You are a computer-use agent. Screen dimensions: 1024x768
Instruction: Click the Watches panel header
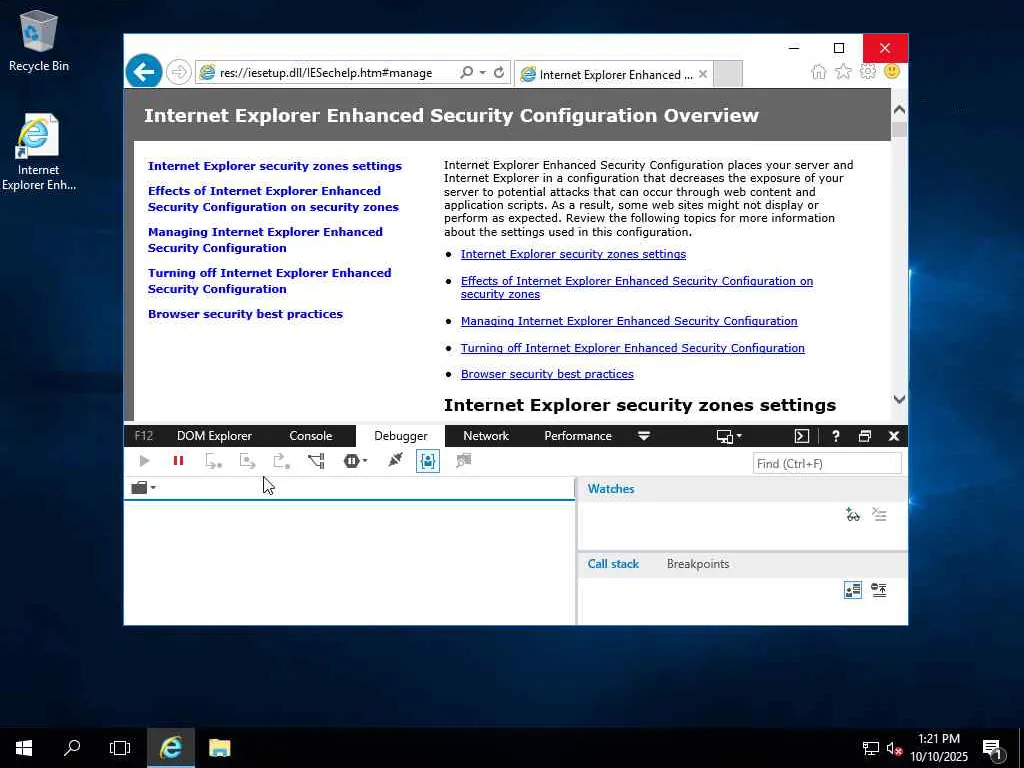[x=611, y=489]
